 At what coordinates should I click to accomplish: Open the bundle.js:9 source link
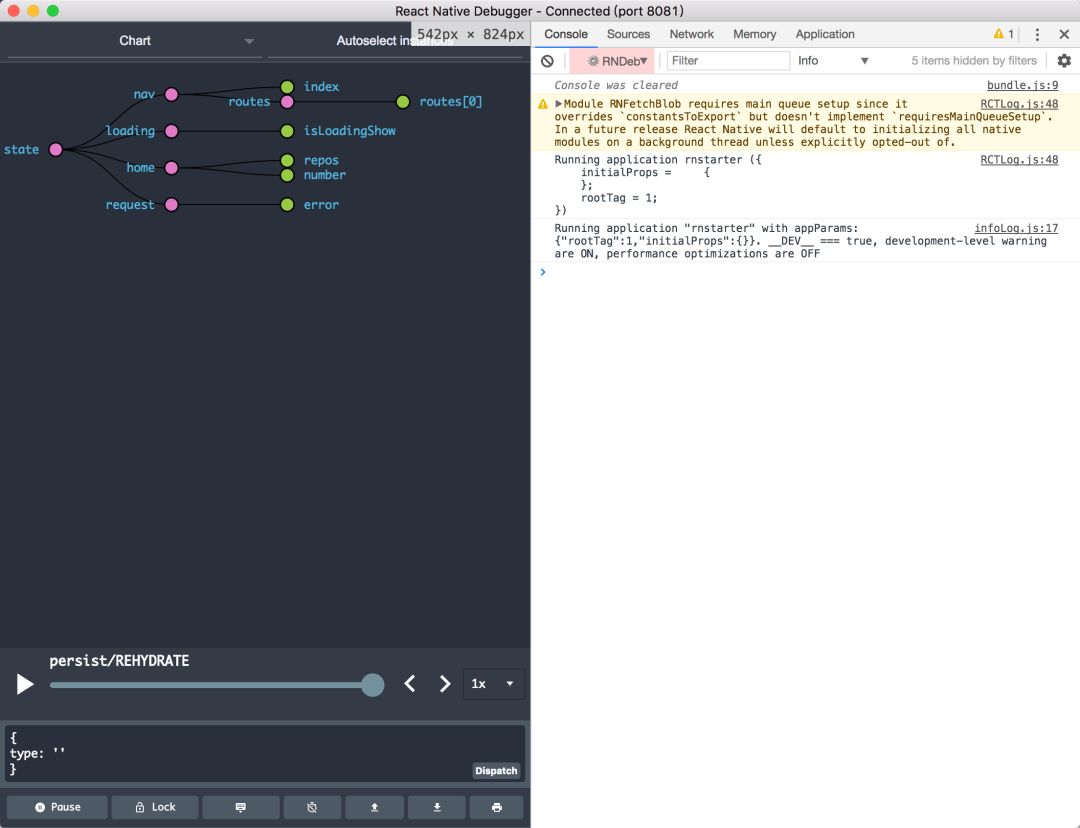pos(1022,85)
